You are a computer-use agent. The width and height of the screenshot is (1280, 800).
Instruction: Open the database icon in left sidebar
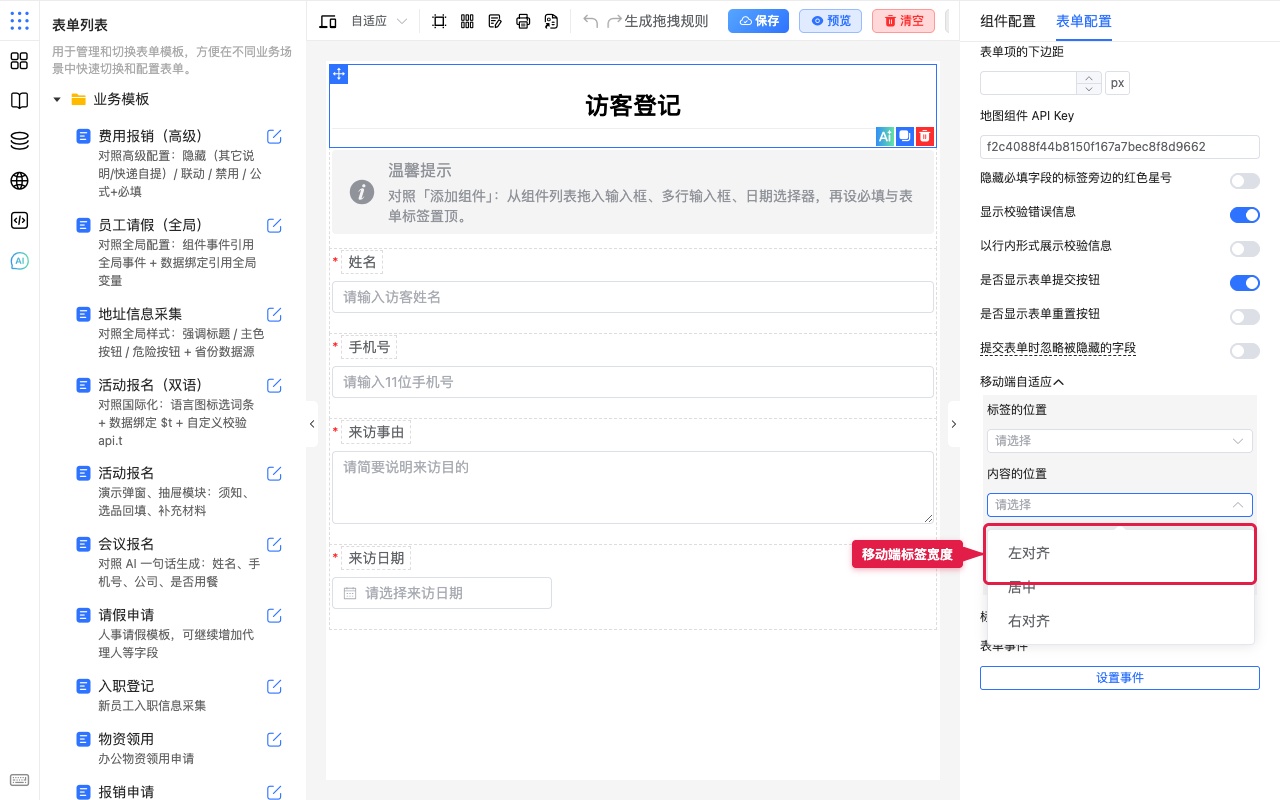pos(19,141)
